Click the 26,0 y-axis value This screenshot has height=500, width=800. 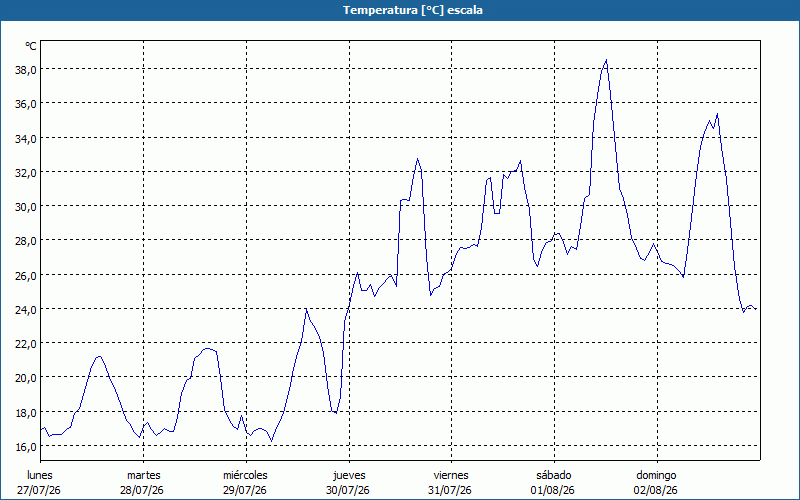point(26,276)
